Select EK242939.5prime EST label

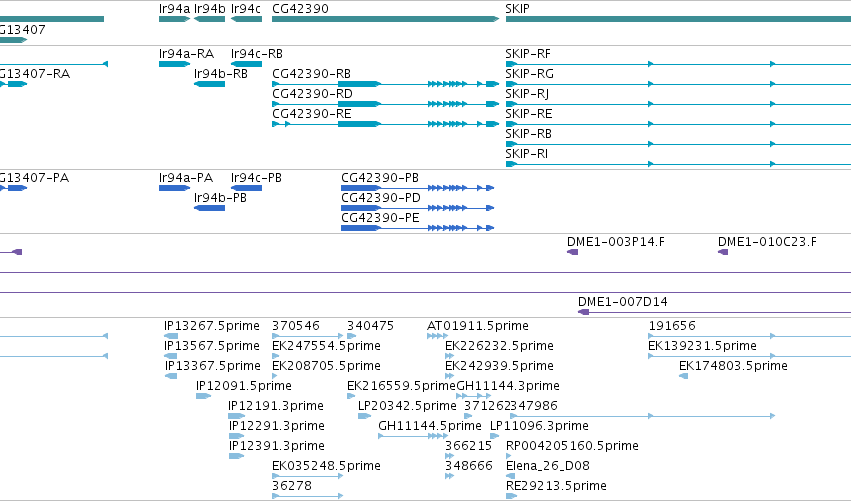point(499,366)
